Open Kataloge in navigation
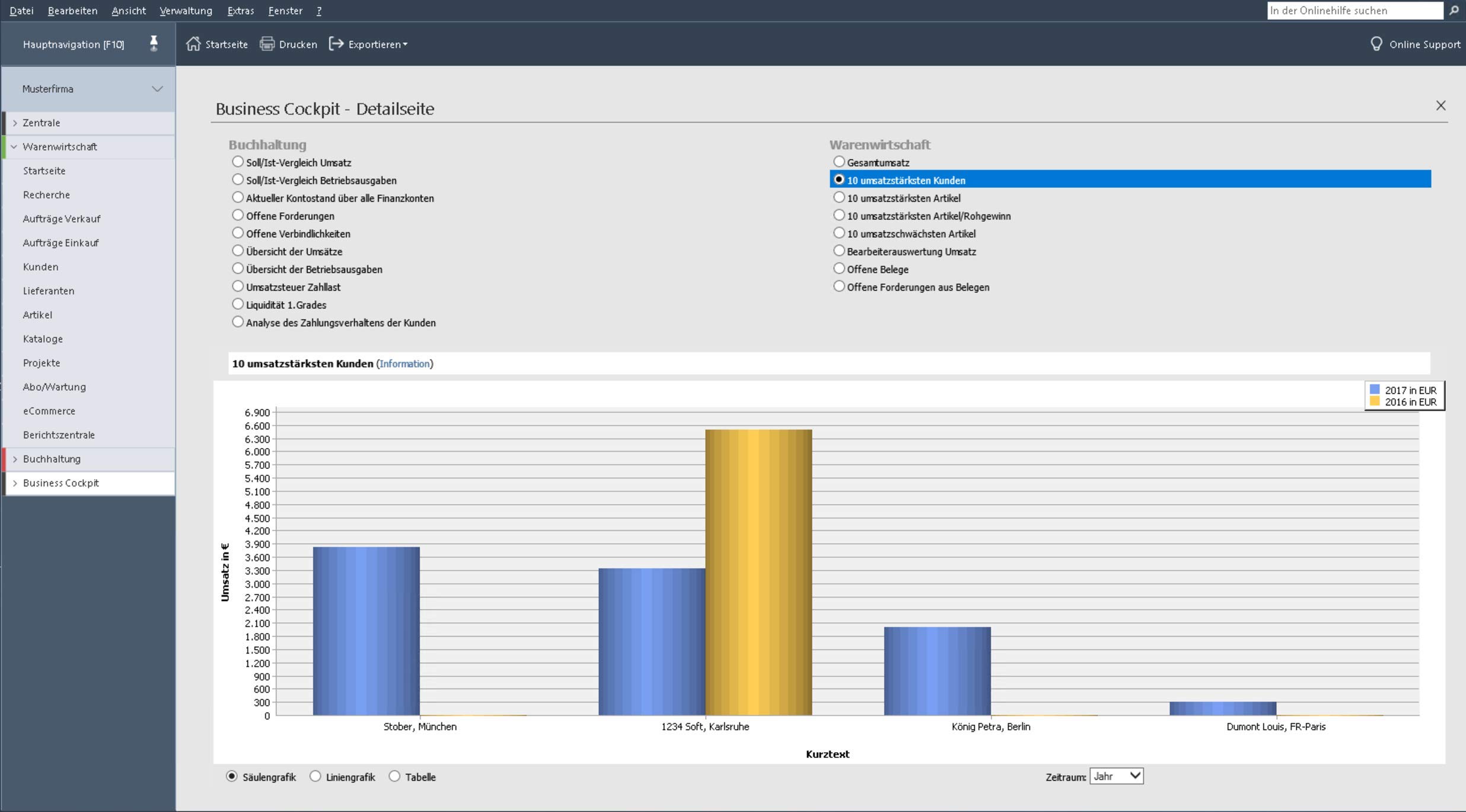 (x=43, y=339)
